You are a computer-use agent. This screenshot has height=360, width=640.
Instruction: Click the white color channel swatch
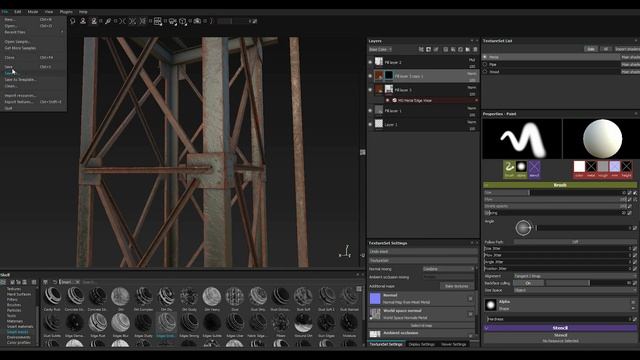[x=579, y=166]
